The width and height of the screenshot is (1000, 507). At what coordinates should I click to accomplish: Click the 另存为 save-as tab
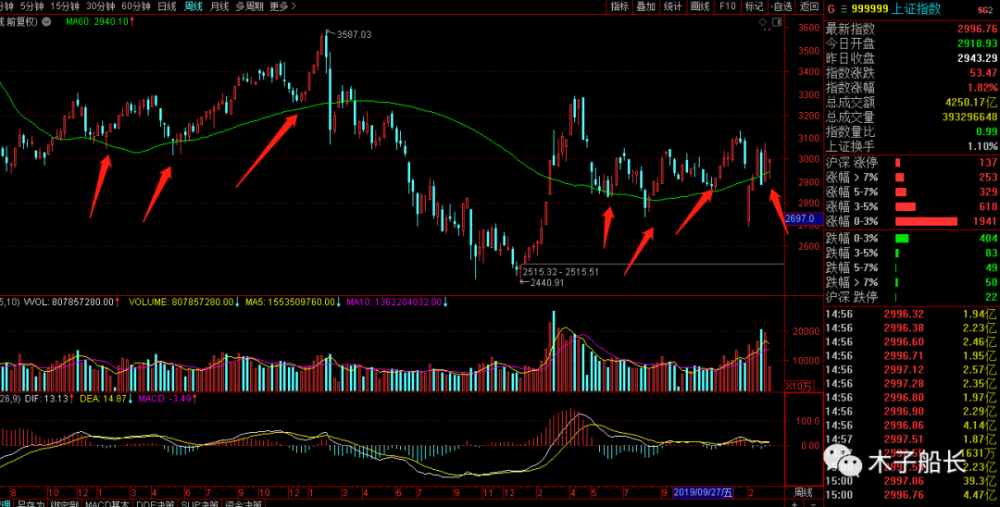(x=29, y=504)
